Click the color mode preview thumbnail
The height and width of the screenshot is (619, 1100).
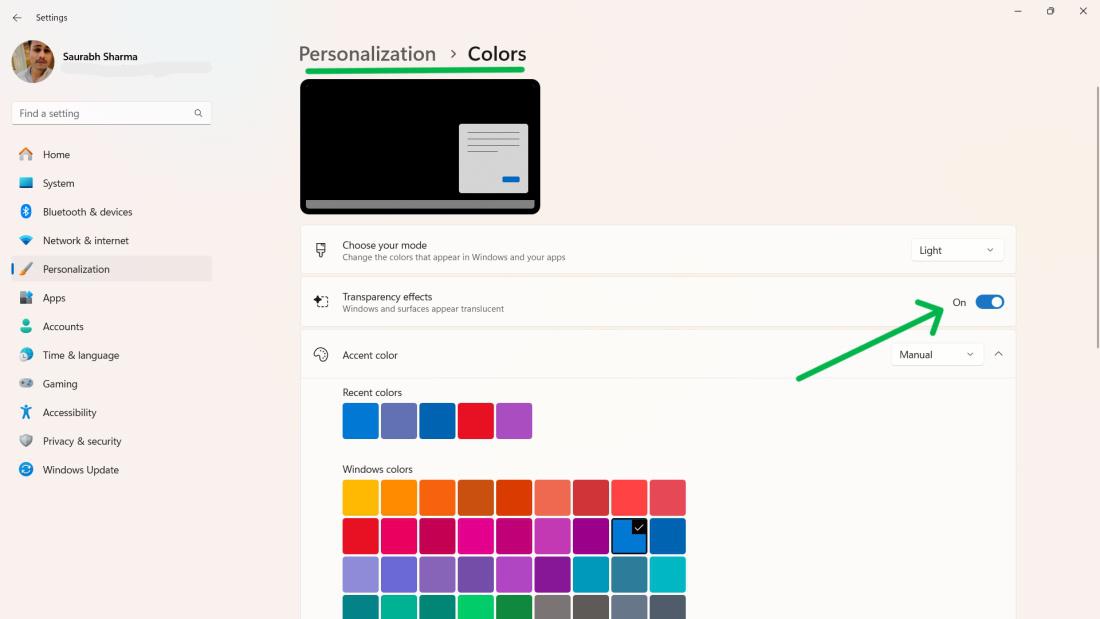click(x=420, y=147)
